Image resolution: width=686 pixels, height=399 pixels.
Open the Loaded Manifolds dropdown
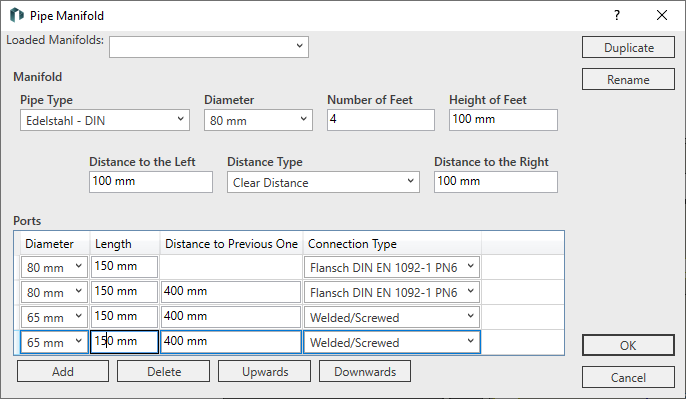pyautogui.click(x=209, y=47)
